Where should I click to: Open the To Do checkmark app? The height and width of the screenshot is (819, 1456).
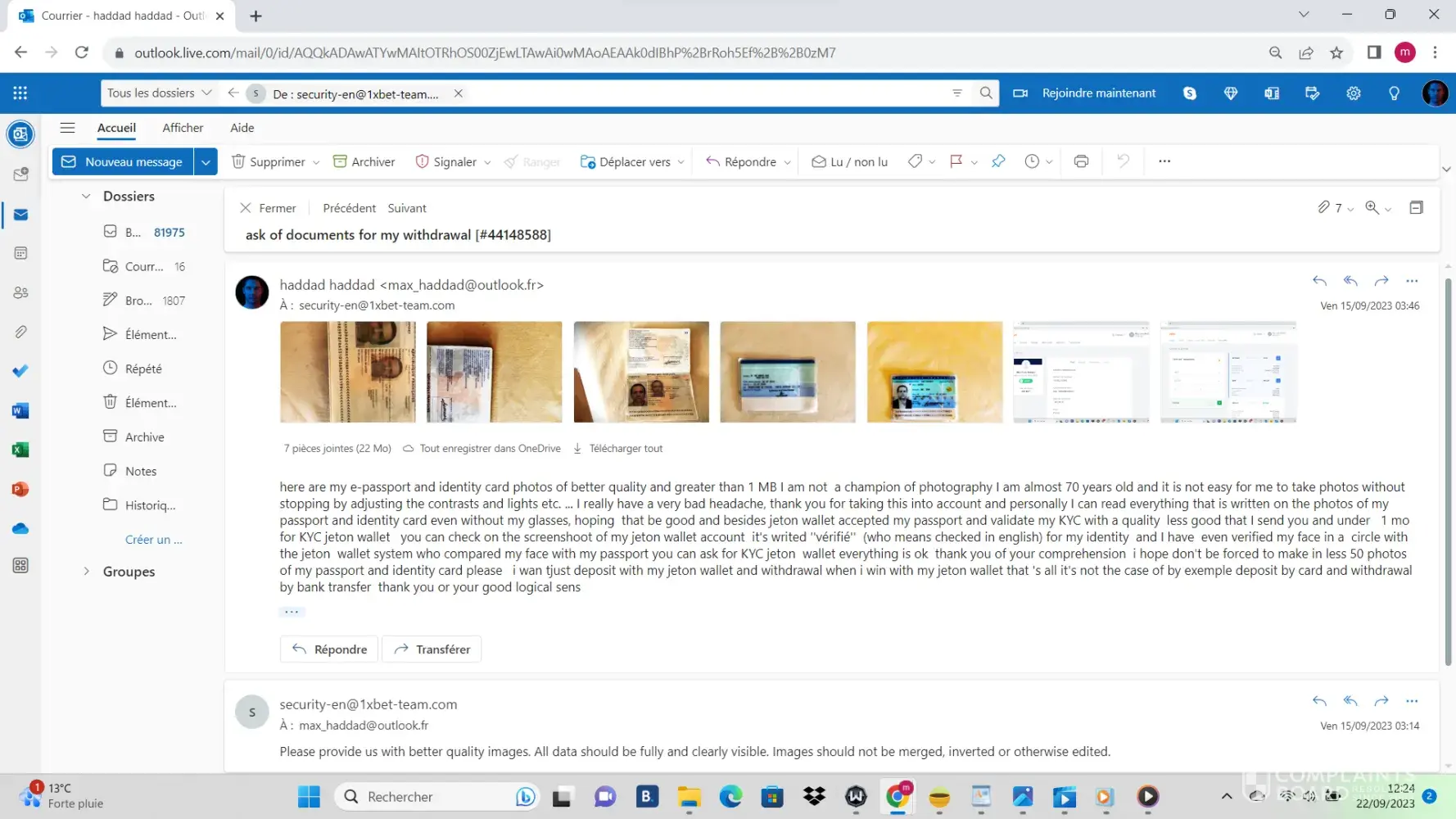tap(21, 371)
